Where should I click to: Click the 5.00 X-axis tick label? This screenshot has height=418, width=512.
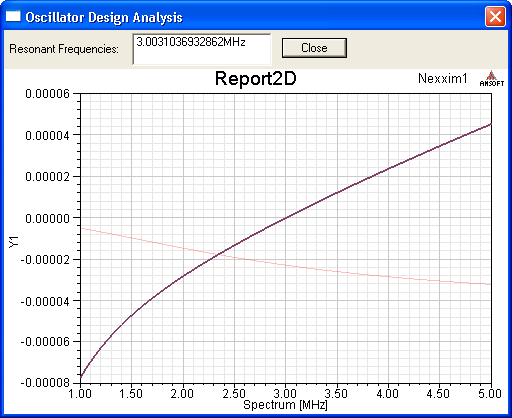click(490, 394)
